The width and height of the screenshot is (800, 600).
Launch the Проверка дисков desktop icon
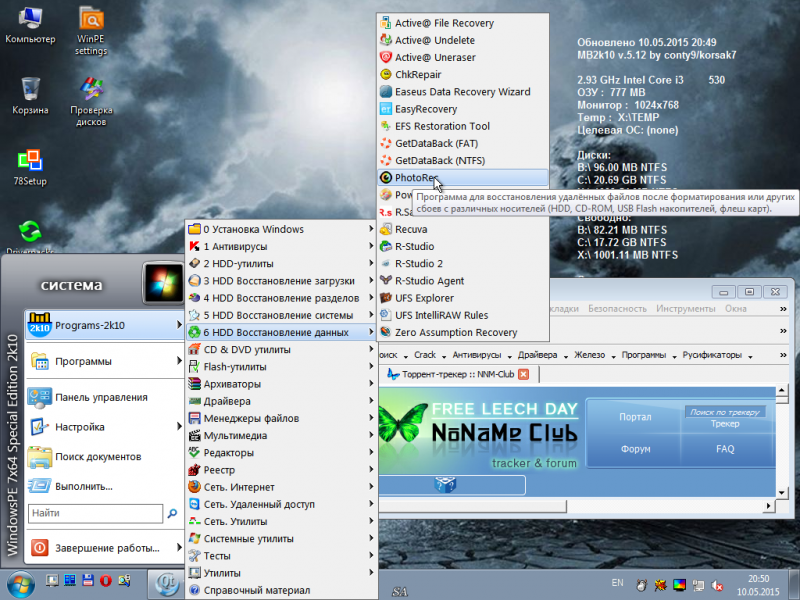click(x=91, y=101)
